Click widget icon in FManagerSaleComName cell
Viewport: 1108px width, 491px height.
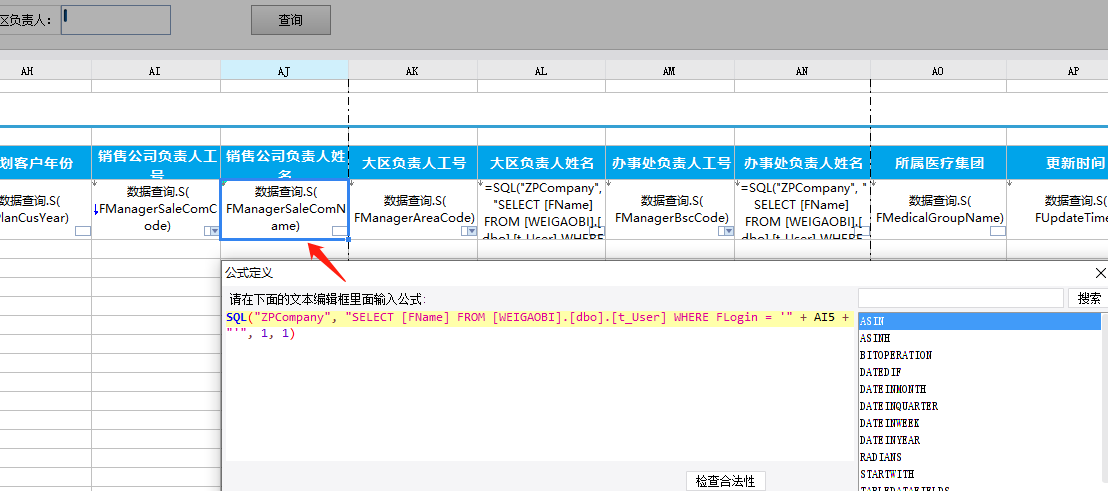point(340,231)
